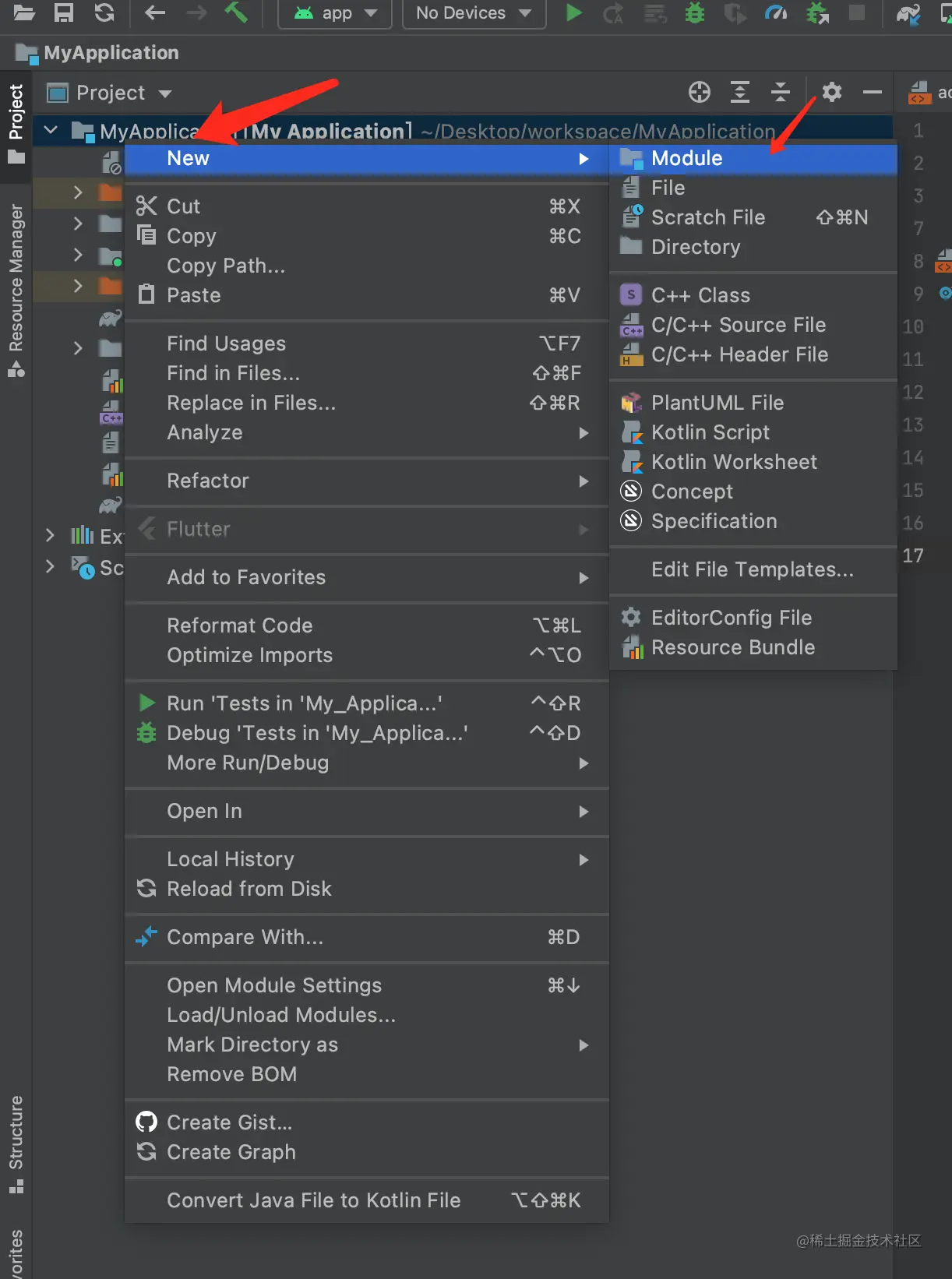Hide the Project panel with the minus icon
This screenshot has width=952, height=1279.
[873, 93]
